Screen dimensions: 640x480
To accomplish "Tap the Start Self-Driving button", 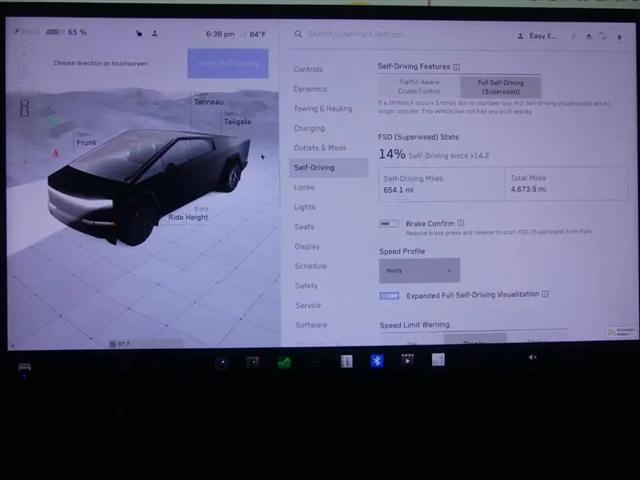I will coord(228,63).
